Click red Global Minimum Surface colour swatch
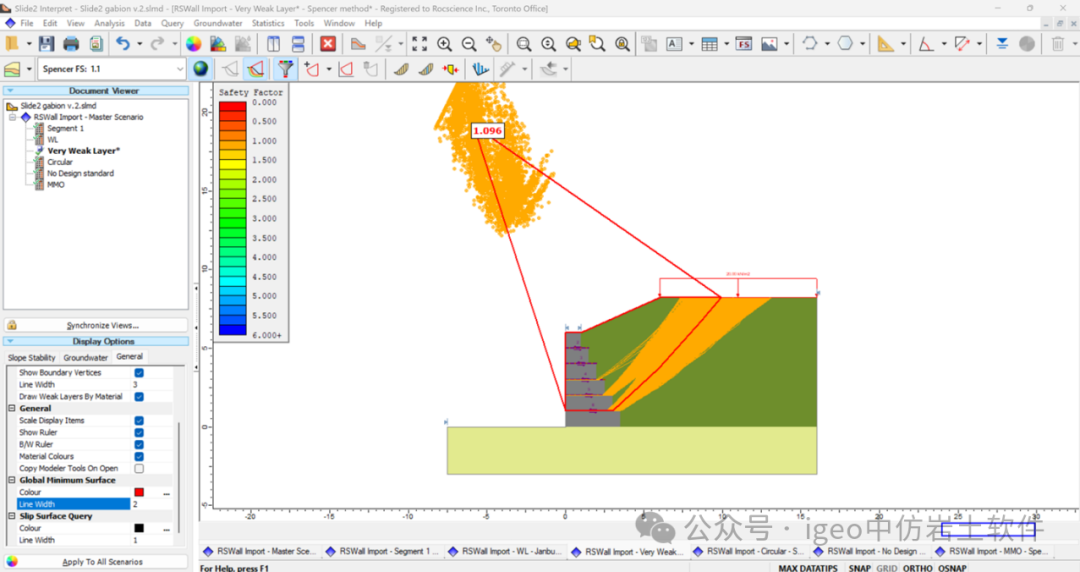This screenshot has height=572, width=1080. [x=139, y=493]
